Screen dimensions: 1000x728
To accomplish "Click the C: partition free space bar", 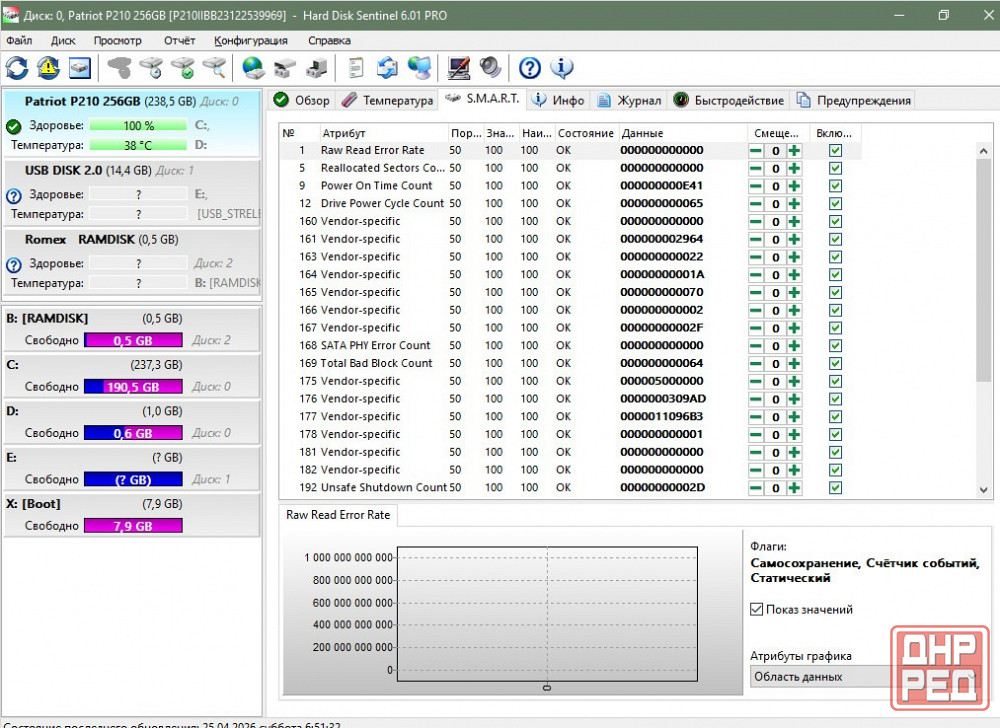I will 133,387.
